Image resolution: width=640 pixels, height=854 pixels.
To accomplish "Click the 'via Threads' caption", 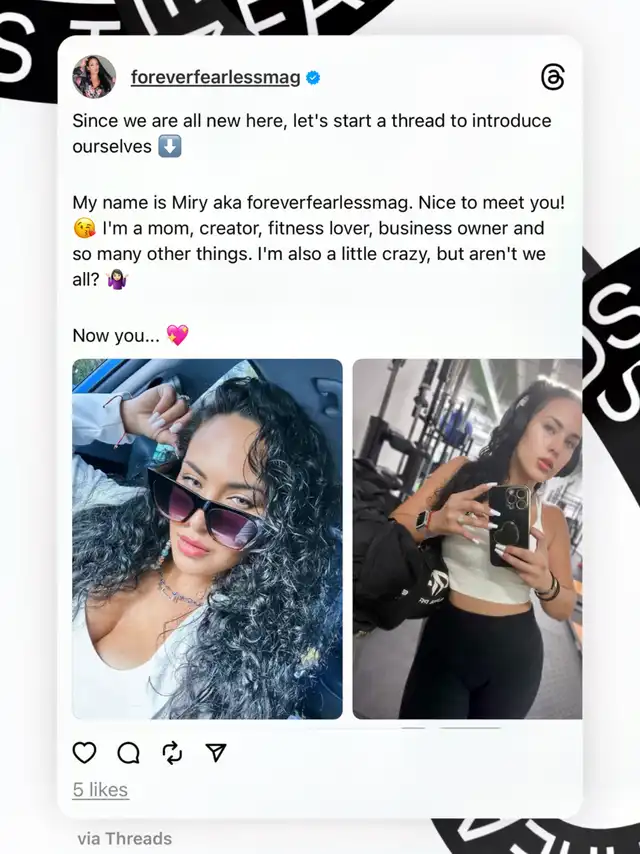I will pyautogui.click(x=125, y=838).
